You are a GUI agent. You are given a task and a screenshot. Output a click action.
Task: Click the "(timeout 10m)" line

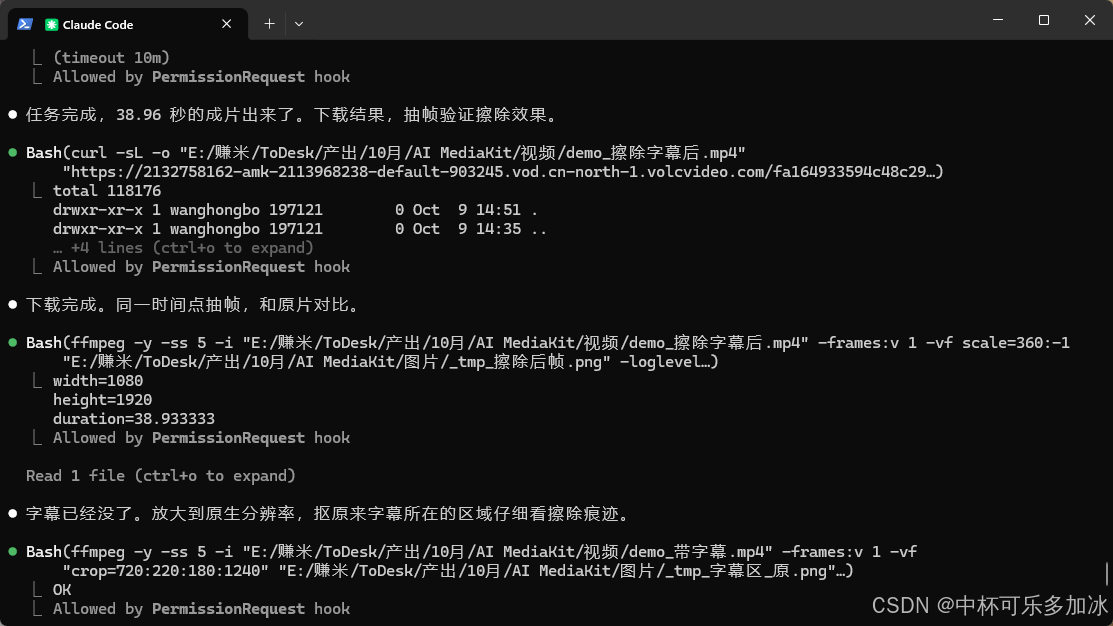click(111, 57)
